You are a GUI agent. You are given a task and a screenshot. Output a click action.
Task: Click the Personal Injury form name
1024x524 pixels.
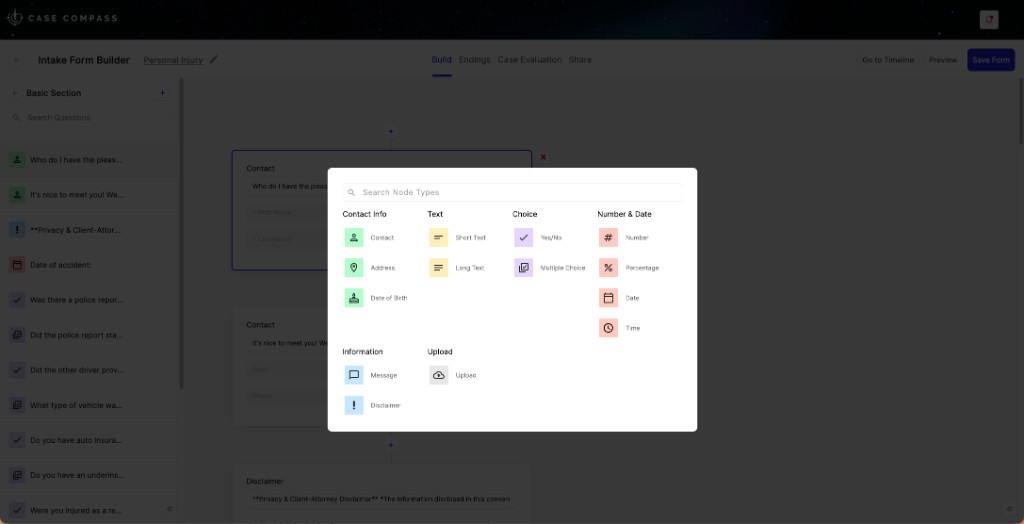(173, 60)
